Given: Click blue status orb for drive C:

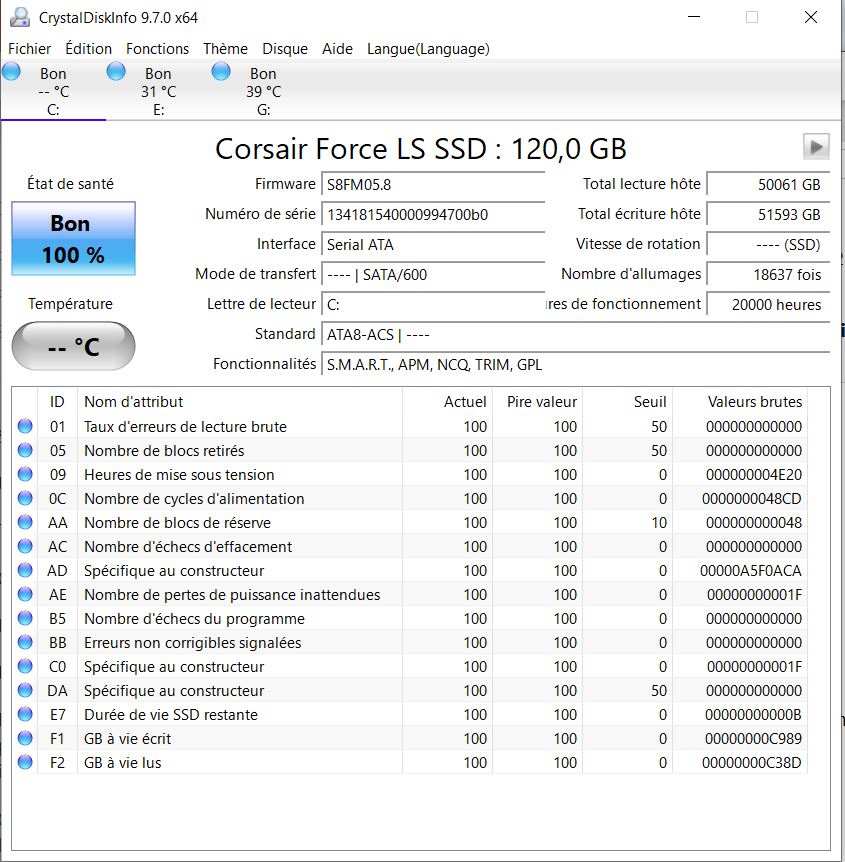Looking at the screenshot, I should click(11, 71).
